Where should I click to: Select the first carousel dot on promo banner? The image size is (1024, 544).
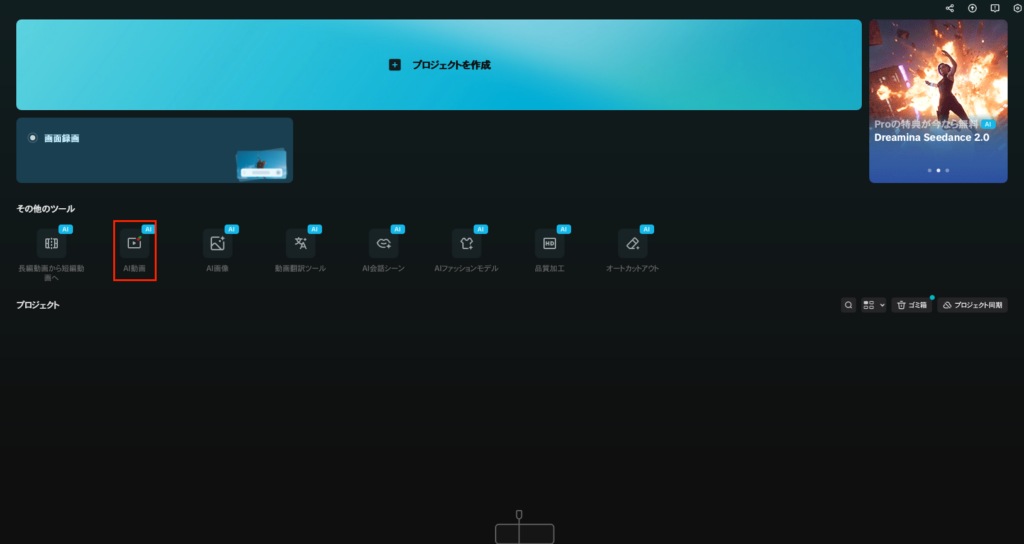[x=929, y=171]
